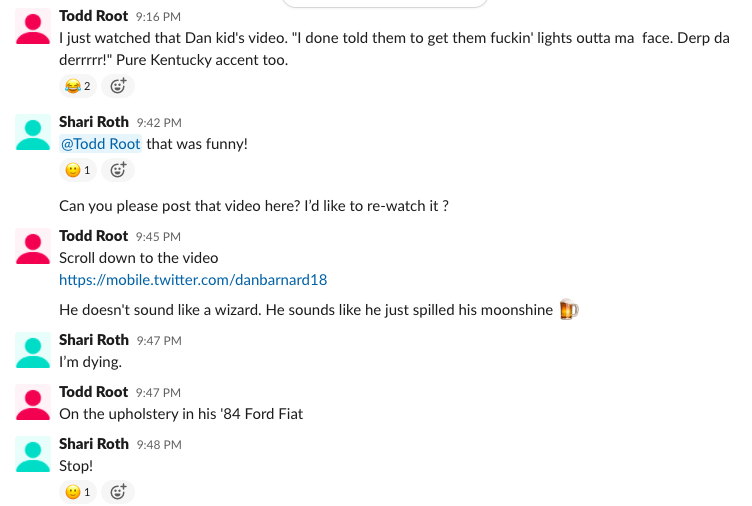Click the @Todd Root mention

[x=100, y=143]
